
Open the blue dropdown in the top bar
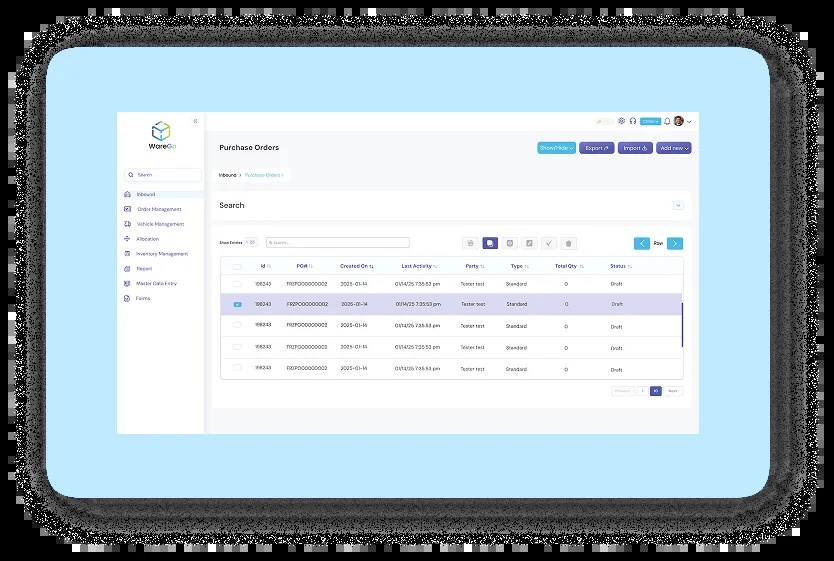(650, 121)
